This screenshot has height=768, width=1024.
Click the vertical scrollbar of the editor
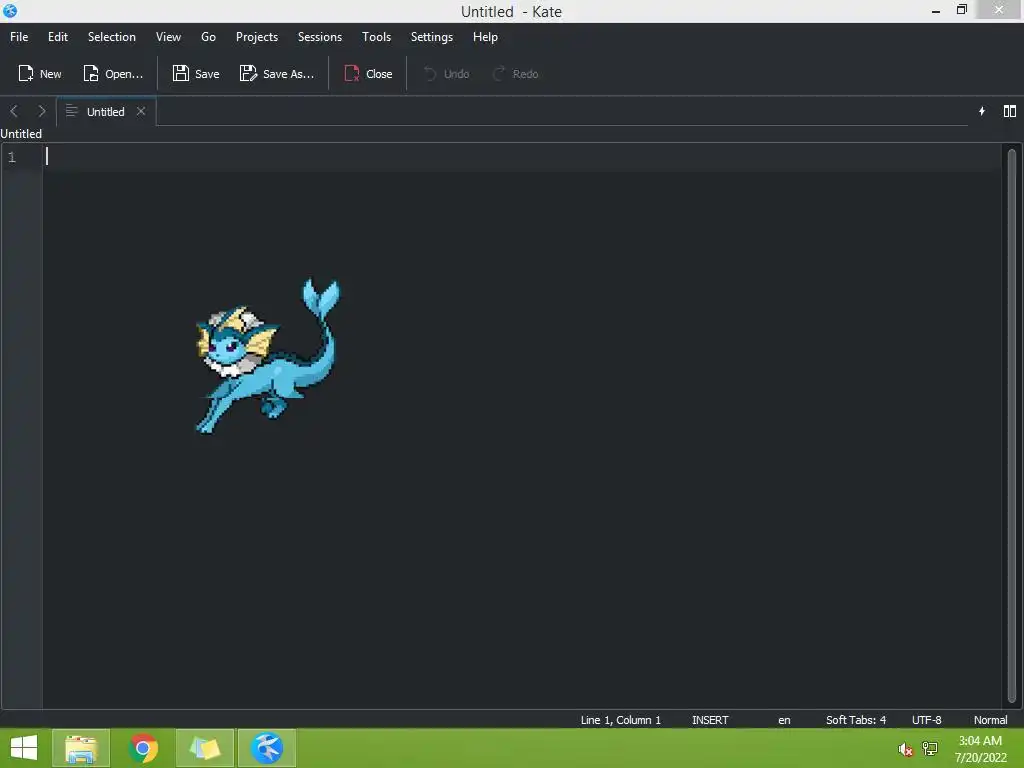[1012, 424]
